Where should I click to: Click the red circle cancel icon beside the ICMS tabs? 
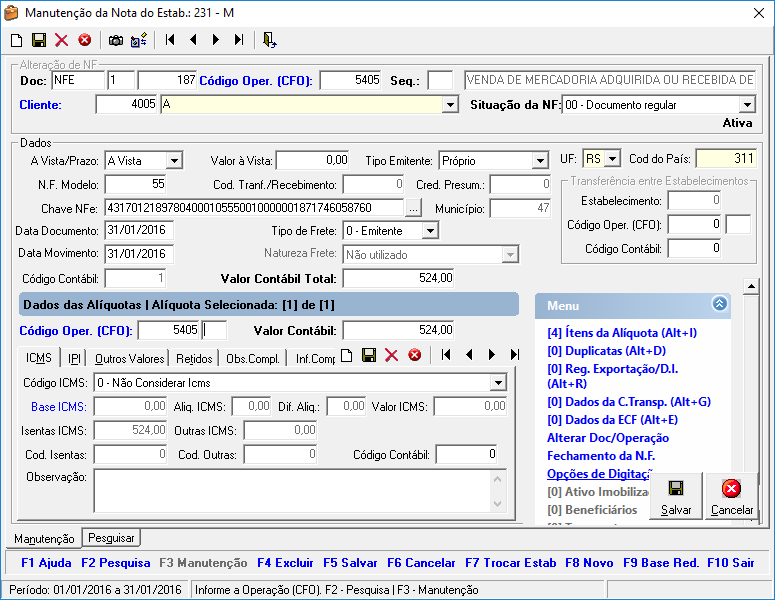414,355
